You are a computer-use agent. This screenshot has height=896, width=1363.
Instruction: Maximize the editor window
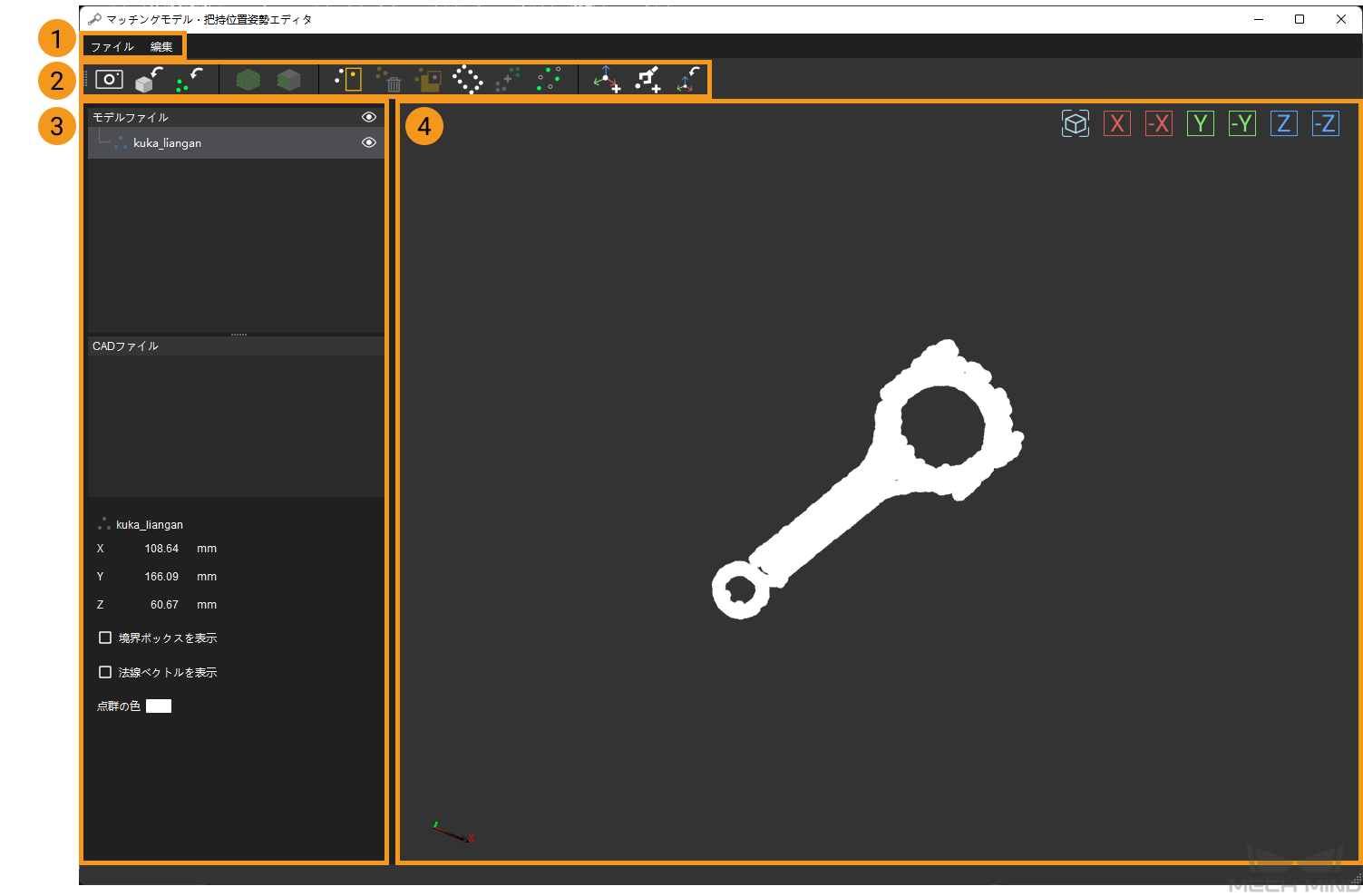tap(1300, 19)
